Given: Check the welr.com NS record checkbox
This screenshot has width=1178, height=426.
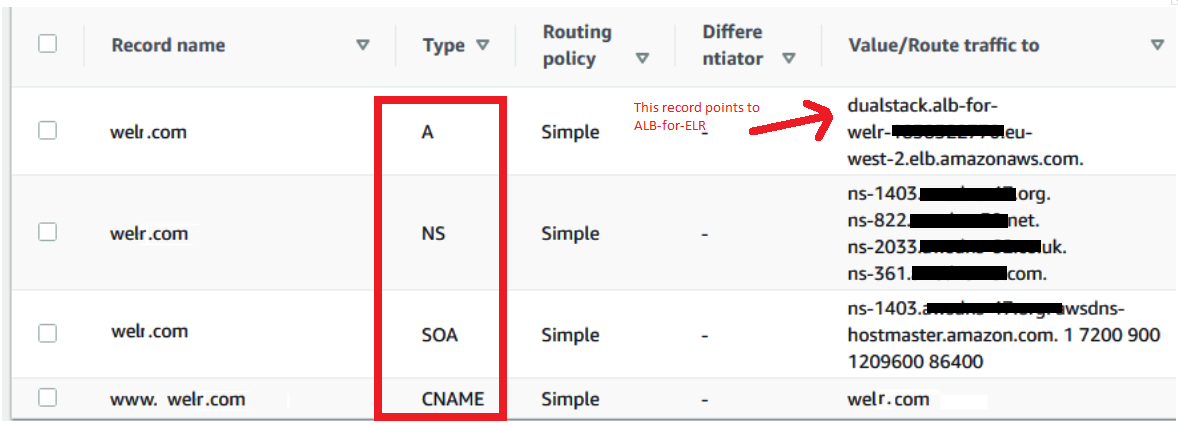Looking at the screenshot, I should [47, 232].
